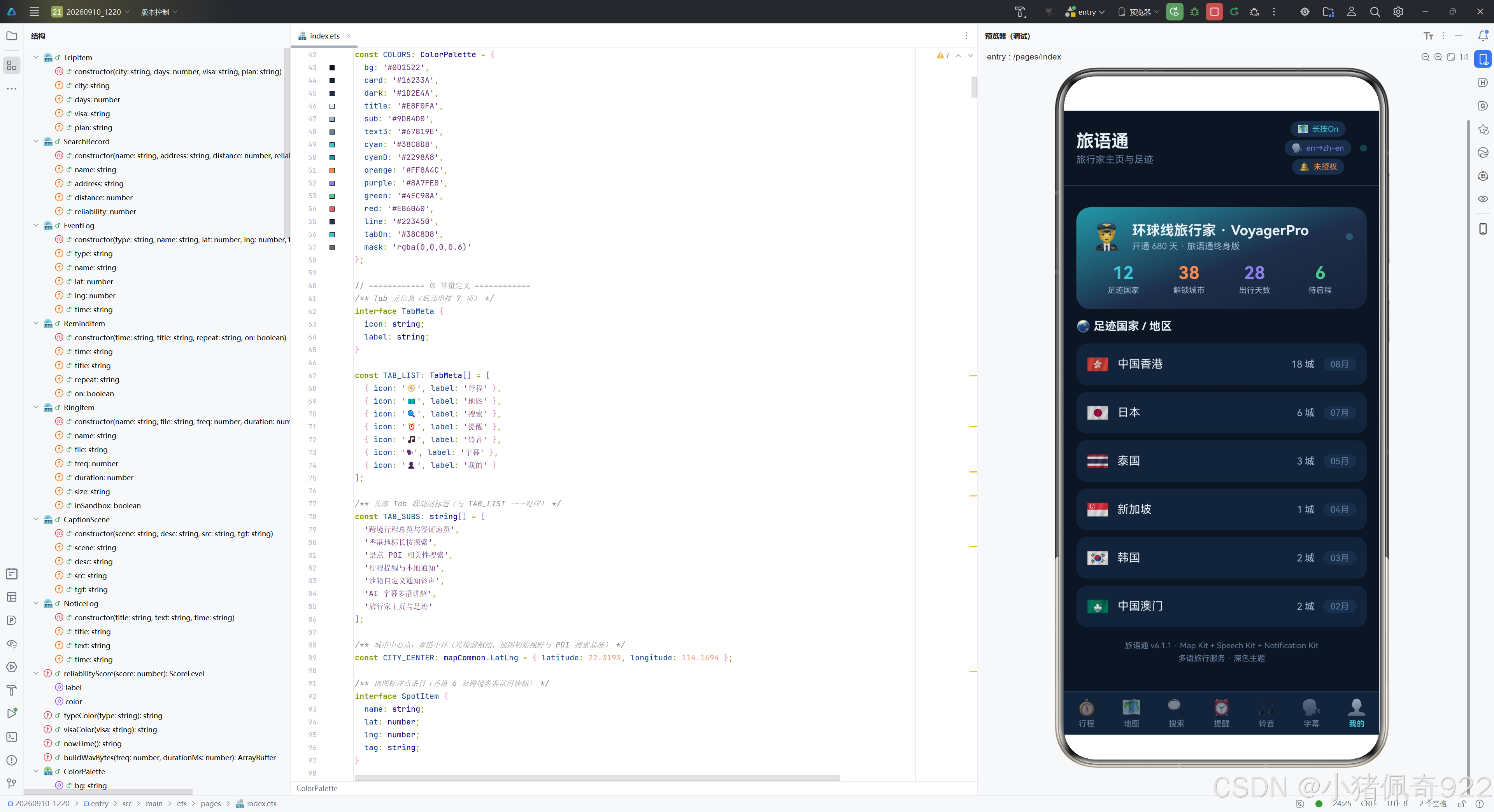This screenshot has height=812, width=1494.
Task: Click the pages breadcrumb in path bar
Action: (210, 803)
